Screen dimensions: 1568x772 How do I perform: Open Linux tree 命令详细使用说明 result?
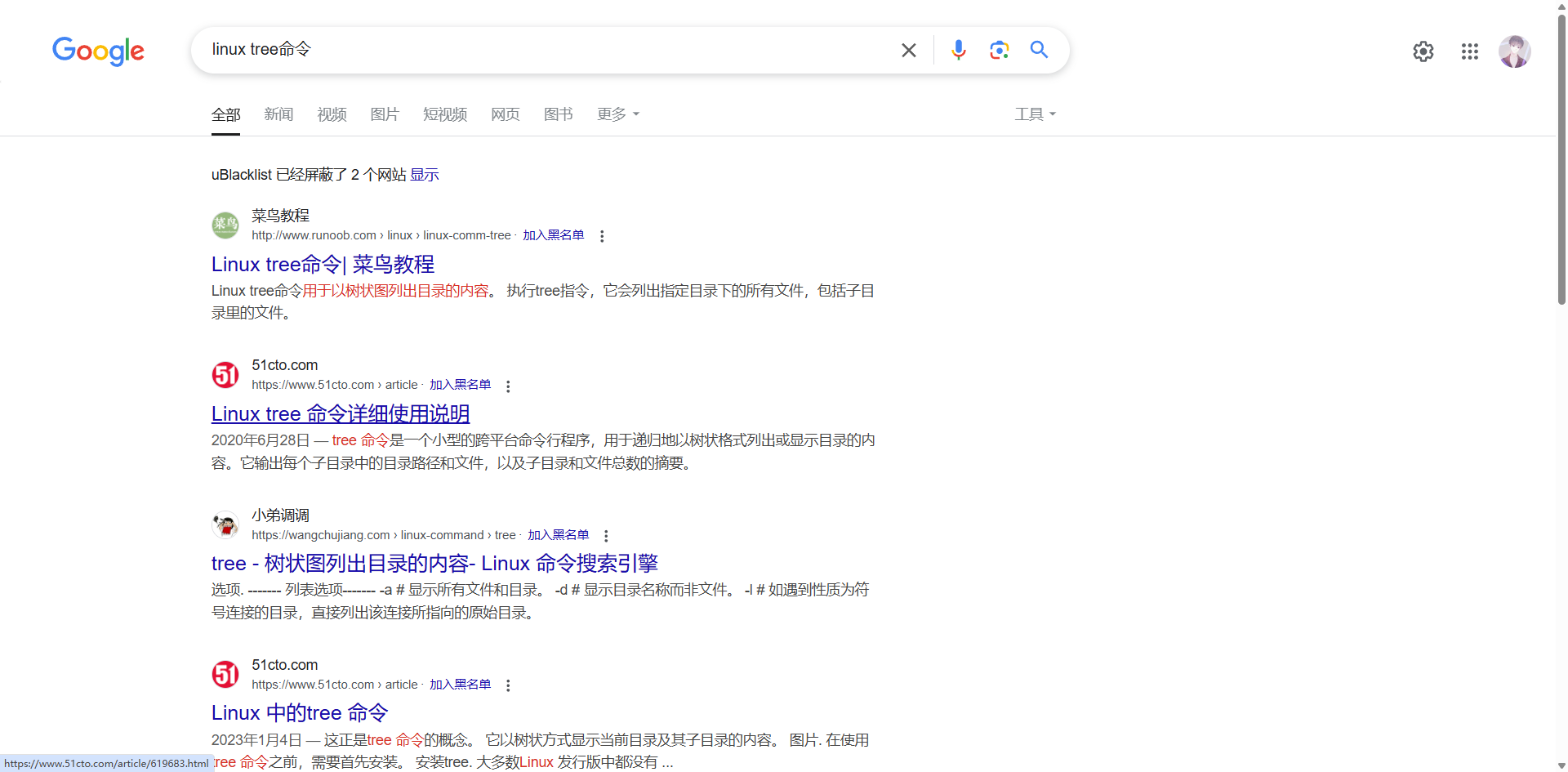341,414
